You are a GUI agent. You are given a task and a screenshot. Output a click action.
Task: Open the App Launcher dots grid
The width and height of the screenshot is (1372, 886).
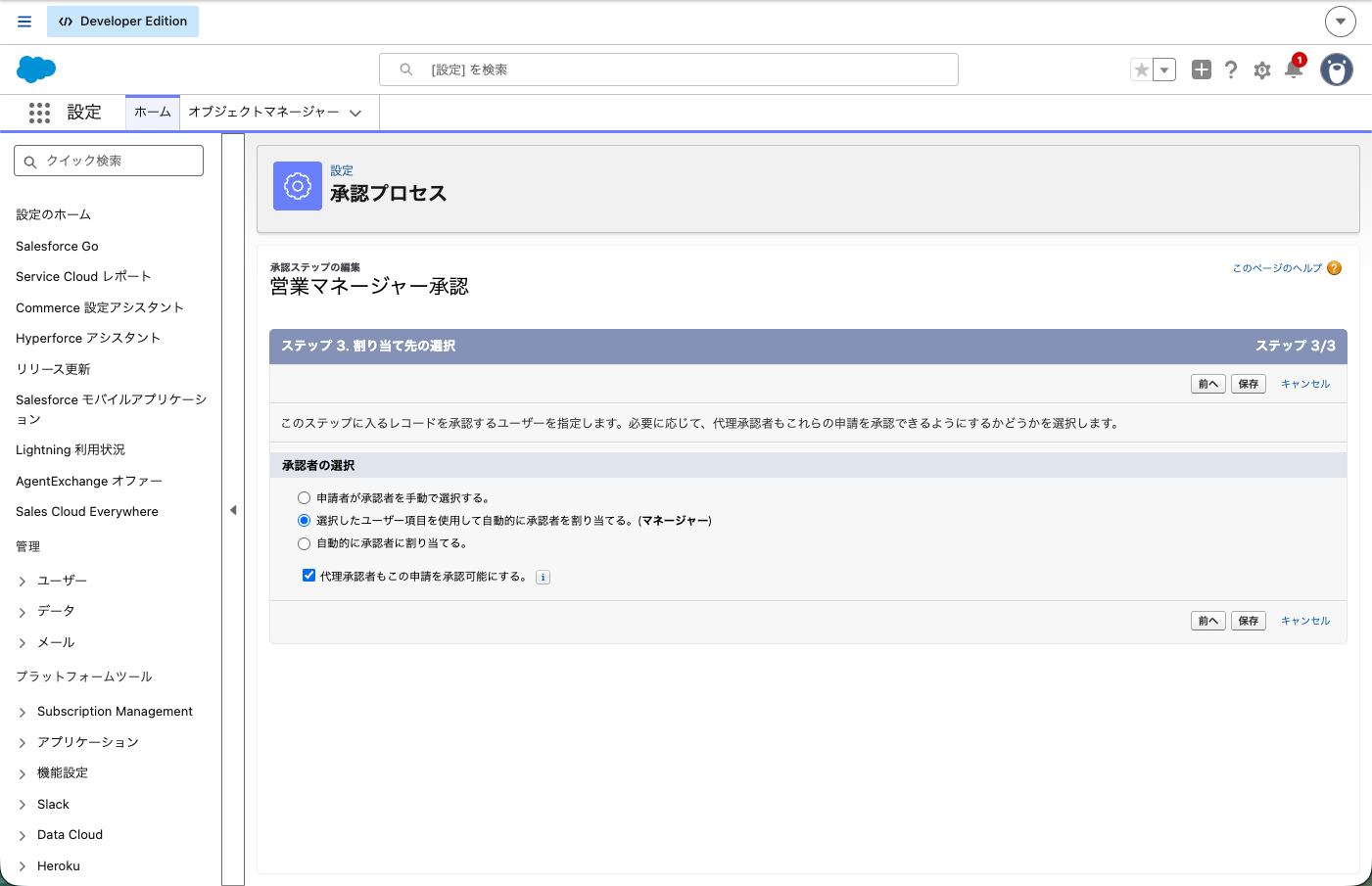tap(39, 113)
